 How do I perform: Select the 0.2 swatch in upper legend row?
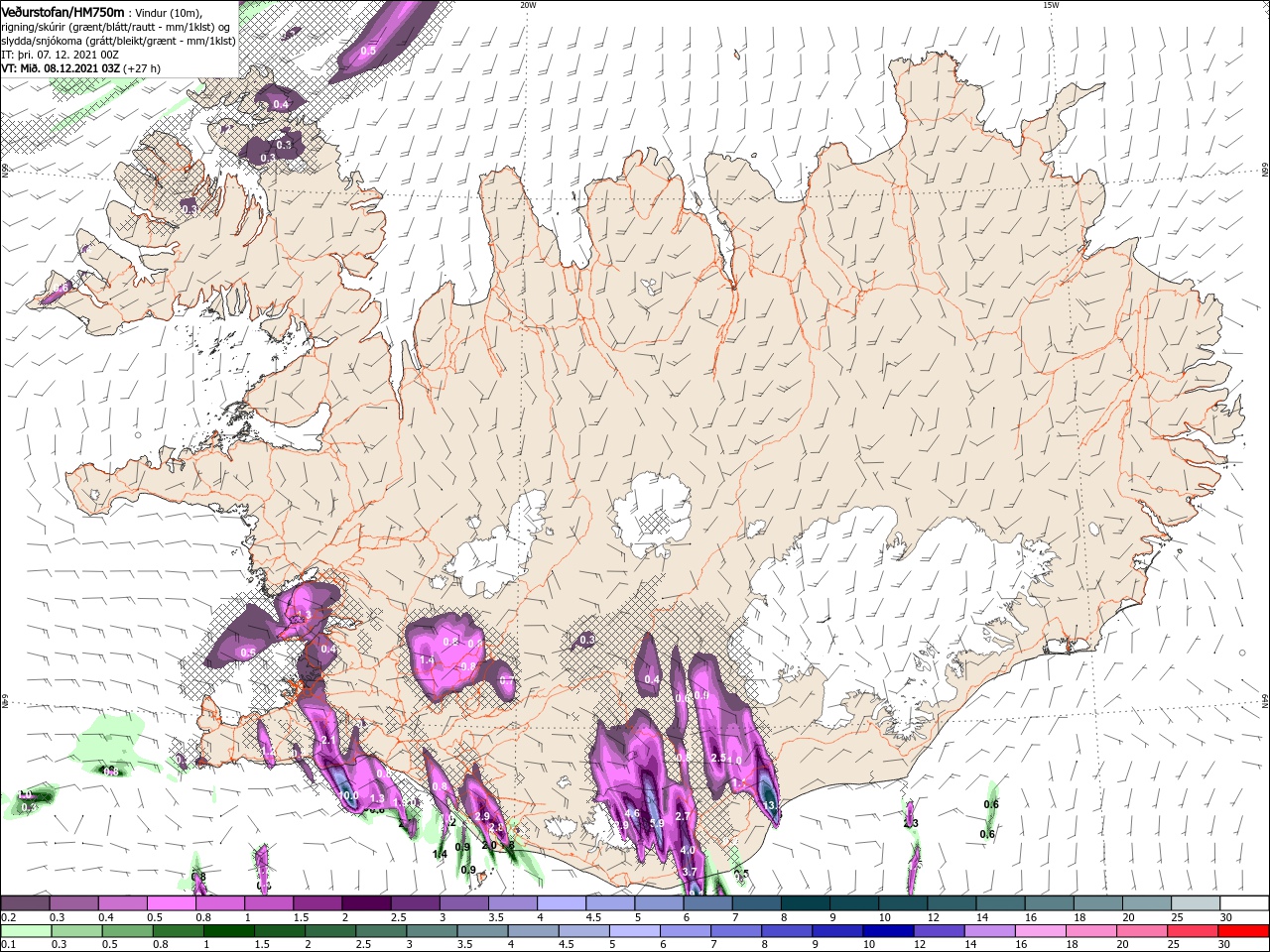(25, 903)
